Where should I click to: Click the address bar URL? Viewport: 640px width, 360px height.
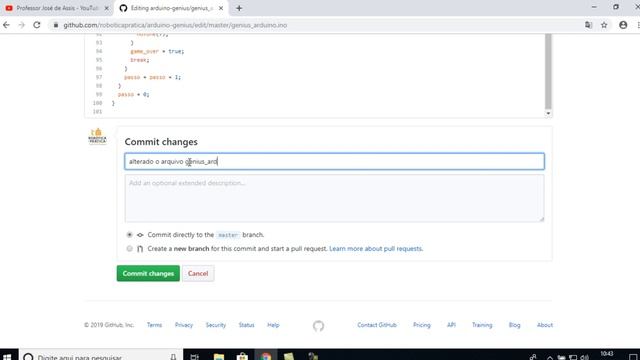175,25
